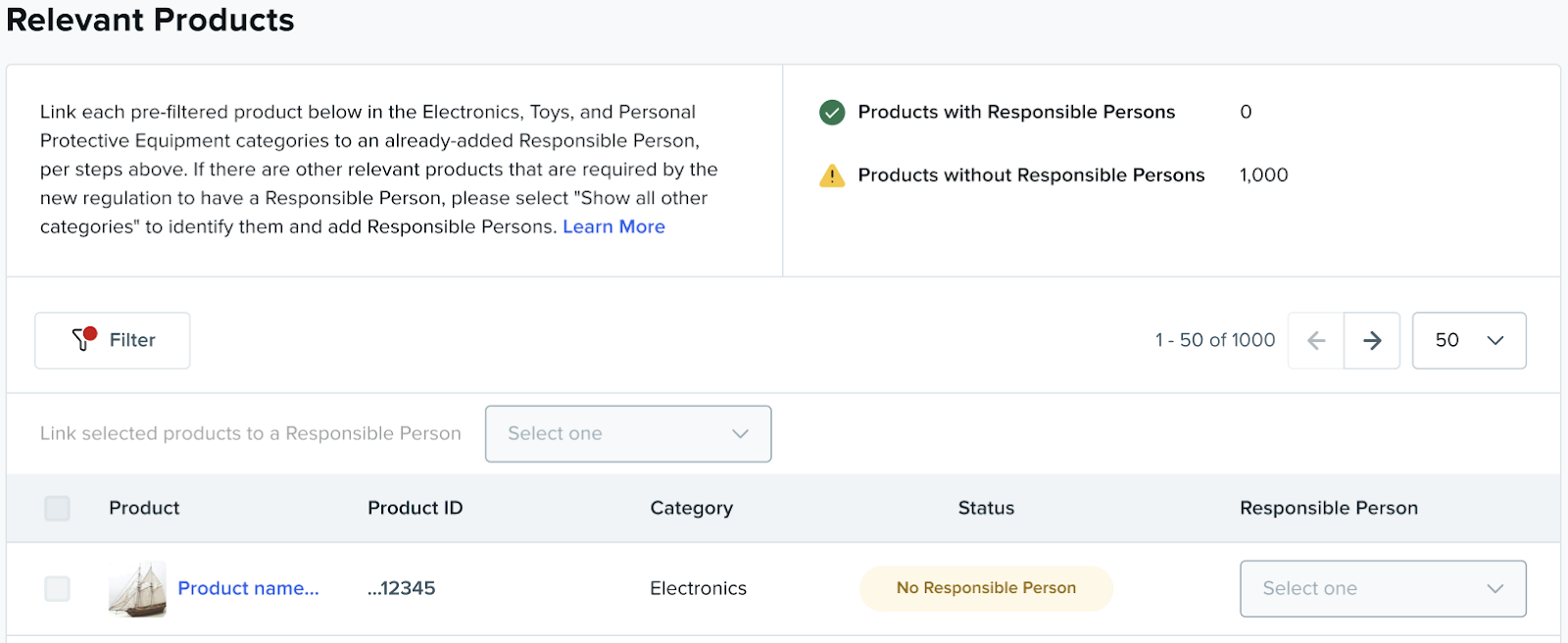Click the chevron in the row's Responsible Person selector
This screenshot has height=643, width=1568.
1495,588
